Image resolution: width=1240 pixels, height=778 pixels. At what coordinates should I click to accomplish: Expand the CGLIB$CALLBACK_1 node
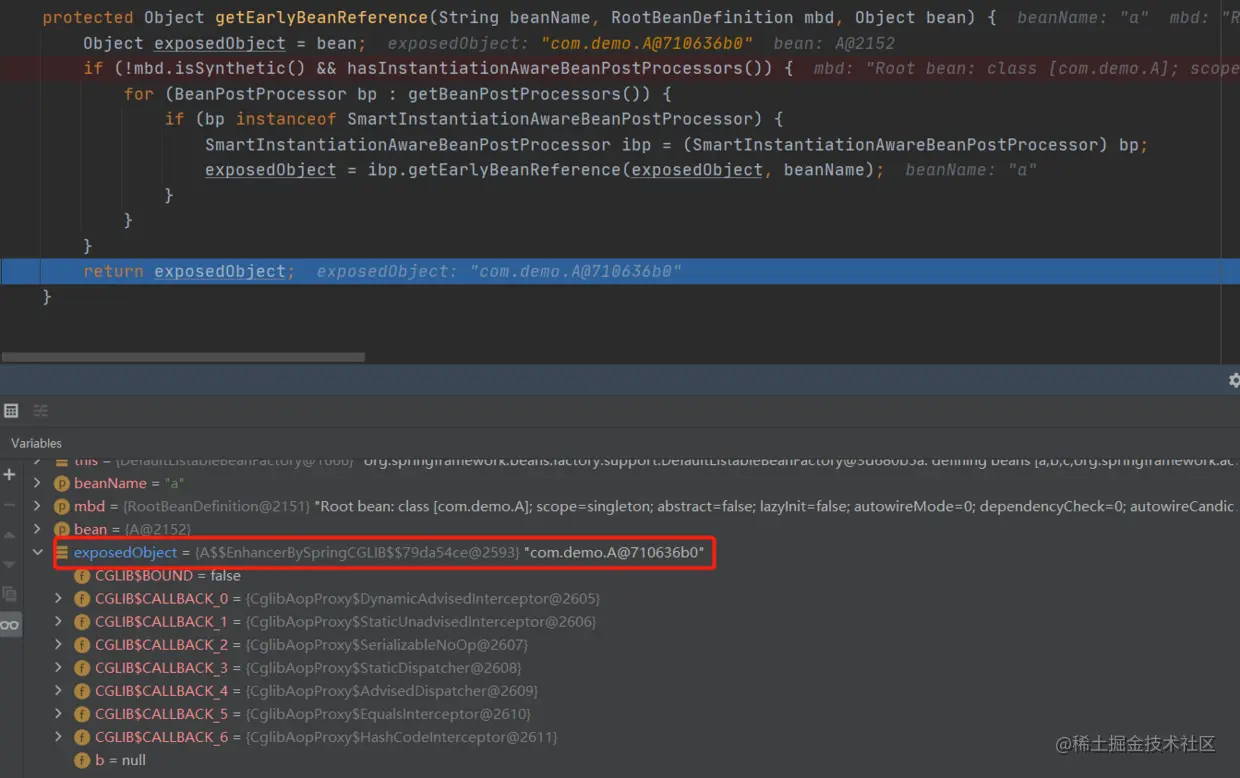[58, 622]
